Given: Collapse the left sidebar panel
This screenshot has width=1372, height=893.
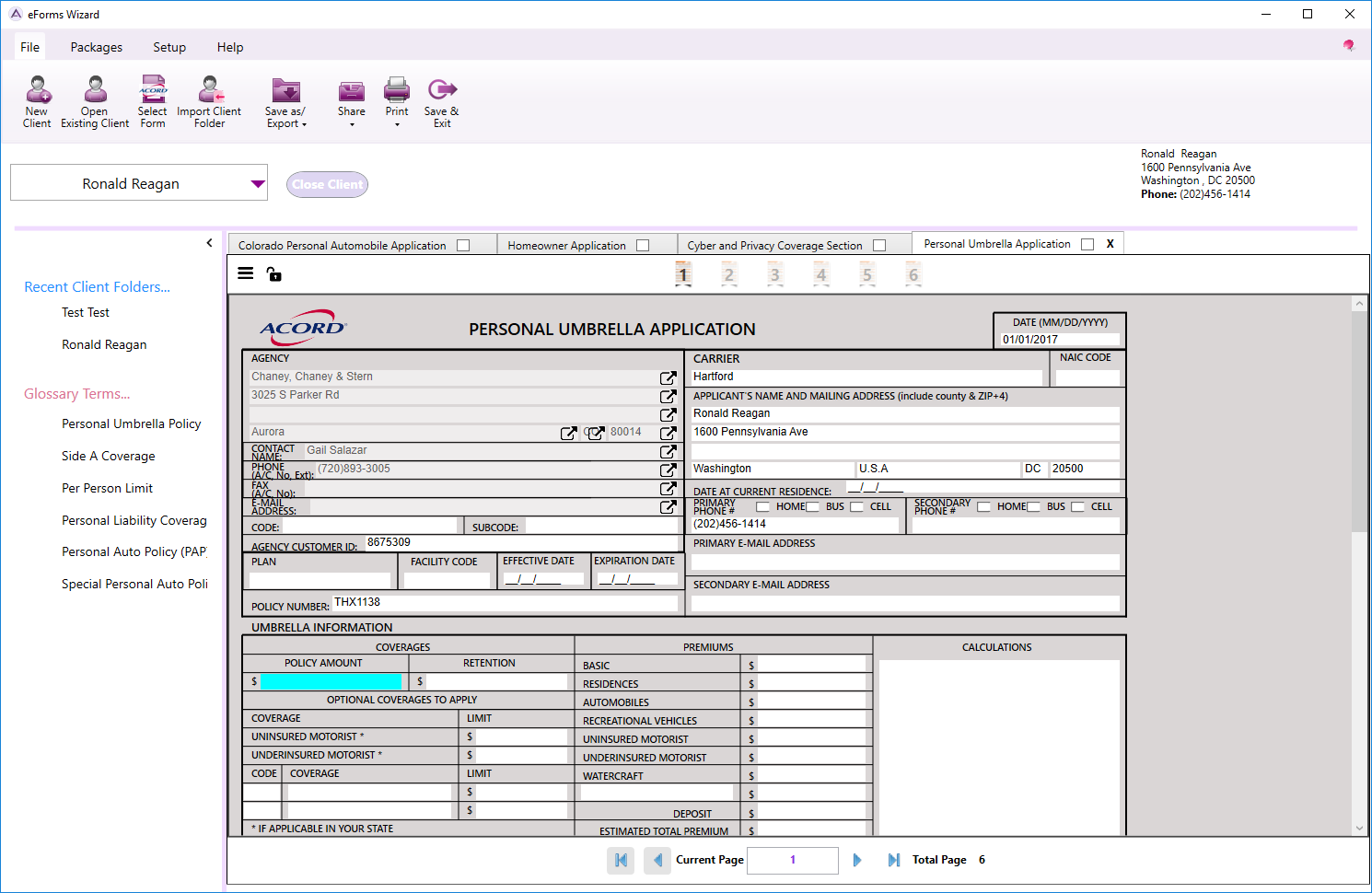Looking at the screenshot, I should click(210, 243).
